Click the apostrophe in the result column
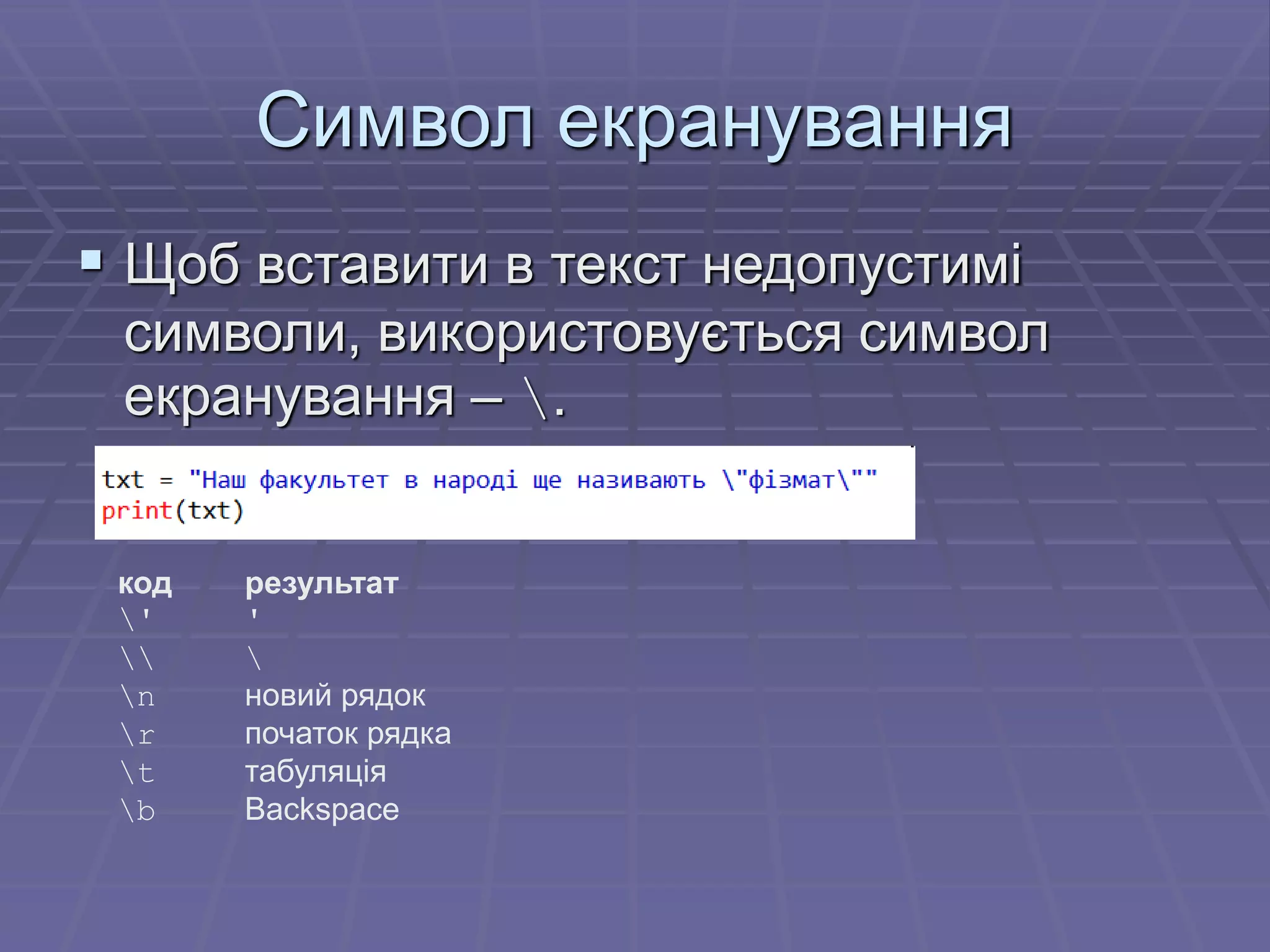This screenshot has height=952, width=1270. [254, 614]
